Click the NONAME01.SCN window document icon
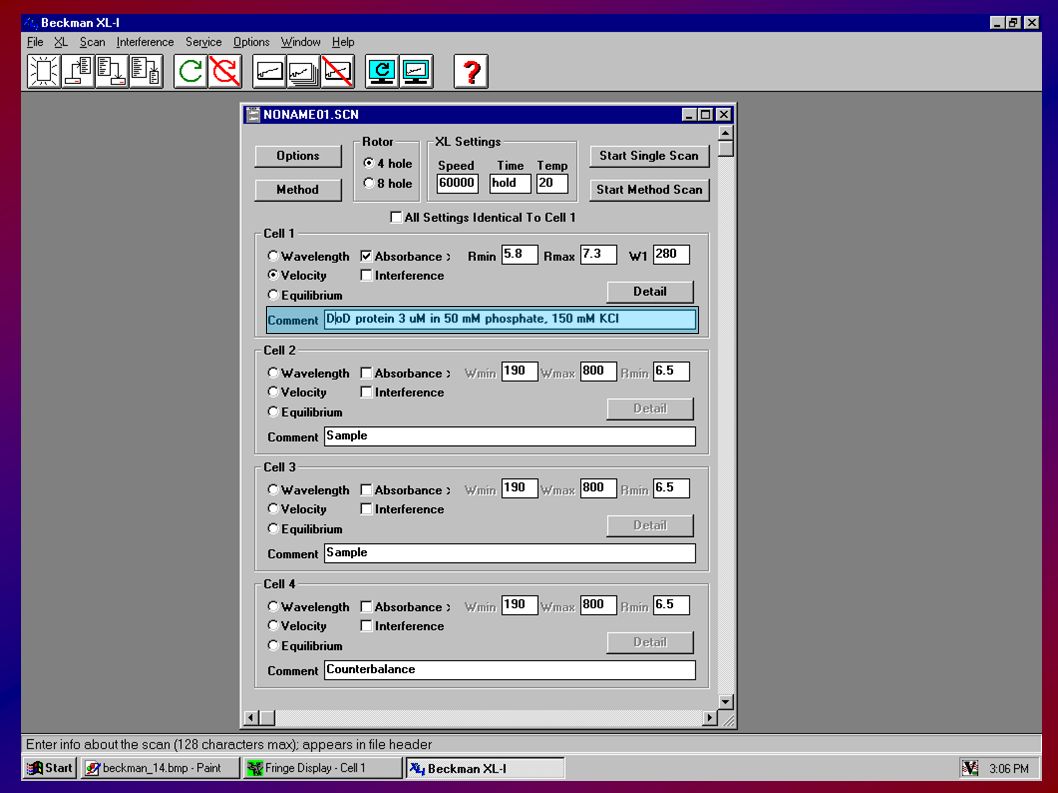 click(x=253, y=115)
